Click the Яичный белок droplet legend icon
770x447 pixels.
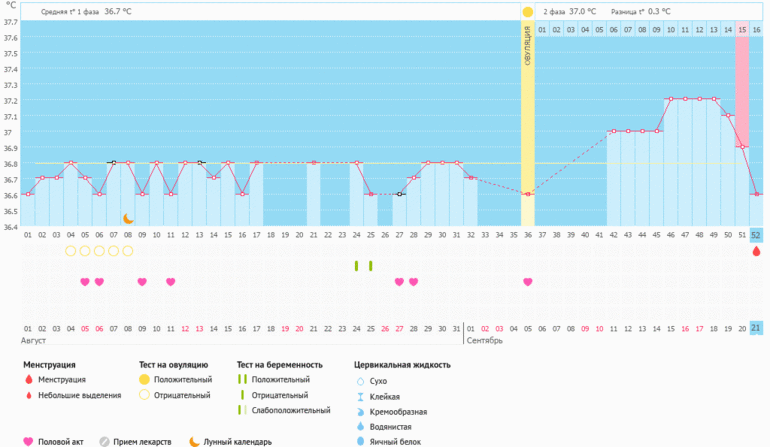(x=360, y=440)
